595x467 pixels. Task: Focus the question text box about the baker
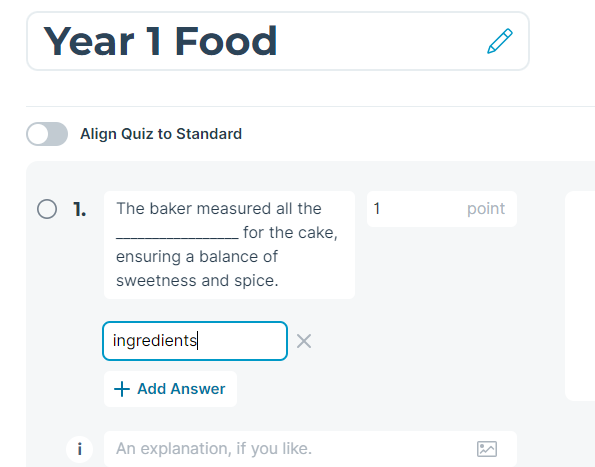[229, 245]
